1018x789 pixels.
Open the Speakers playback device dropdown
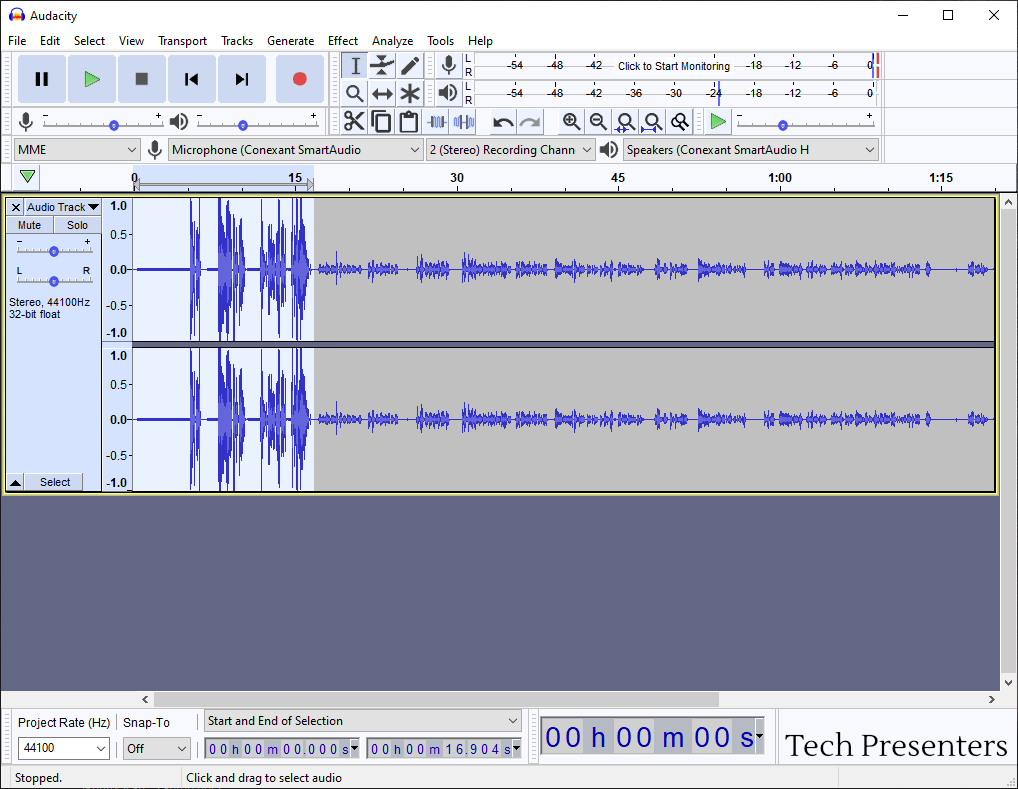pyautogui.click(x=751, y=150)
